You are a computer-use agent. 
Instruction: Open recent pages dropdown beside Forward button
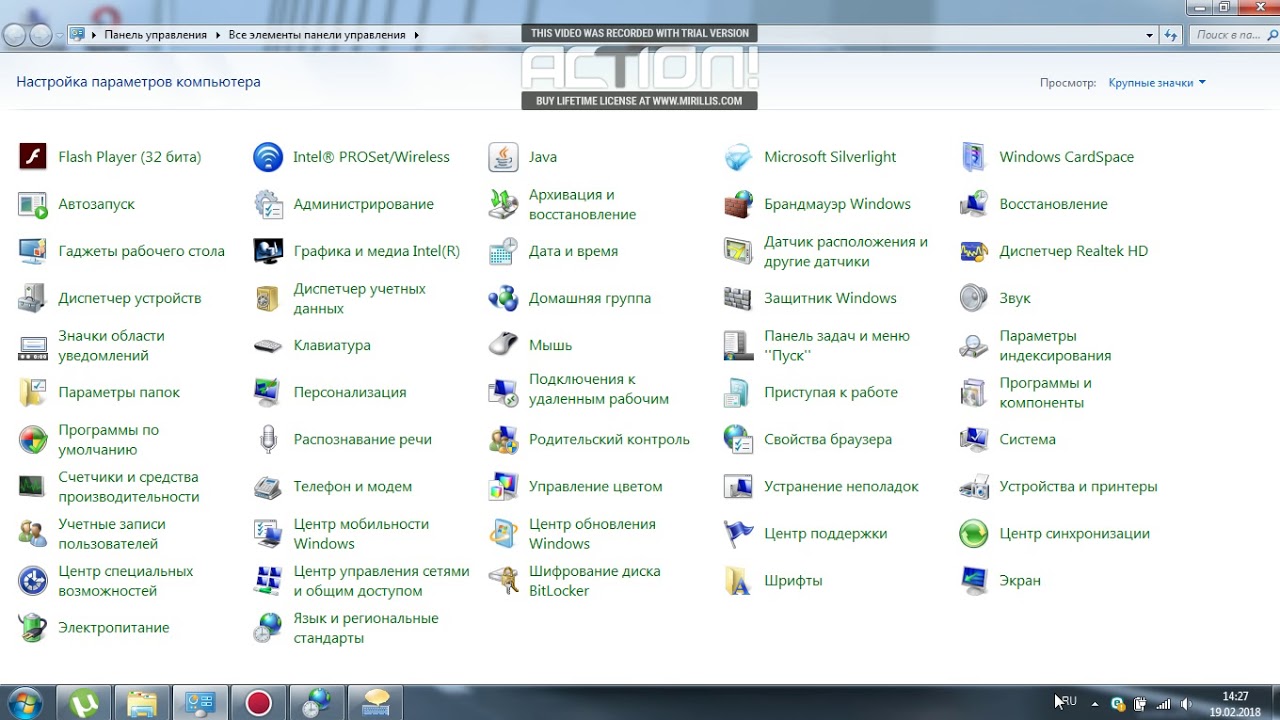60,35
